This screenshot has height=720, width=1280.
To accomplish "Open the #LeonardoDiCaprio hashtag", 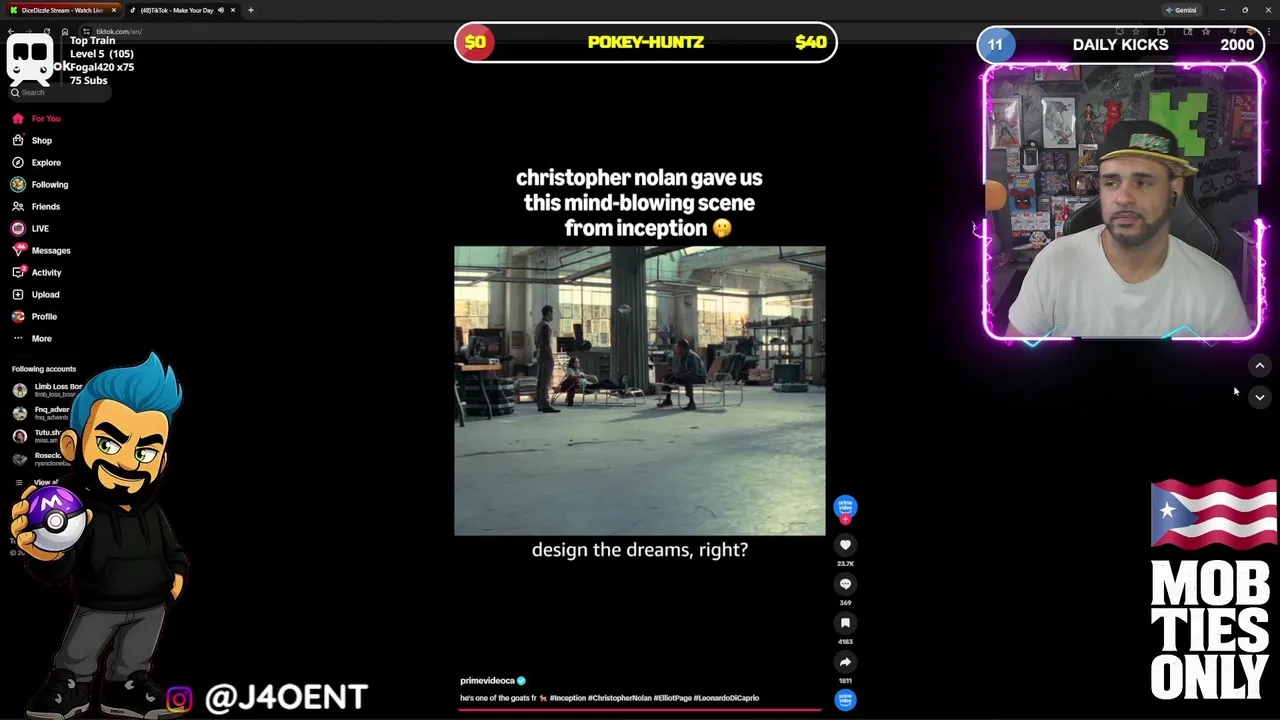I will [x=726, y=698].
